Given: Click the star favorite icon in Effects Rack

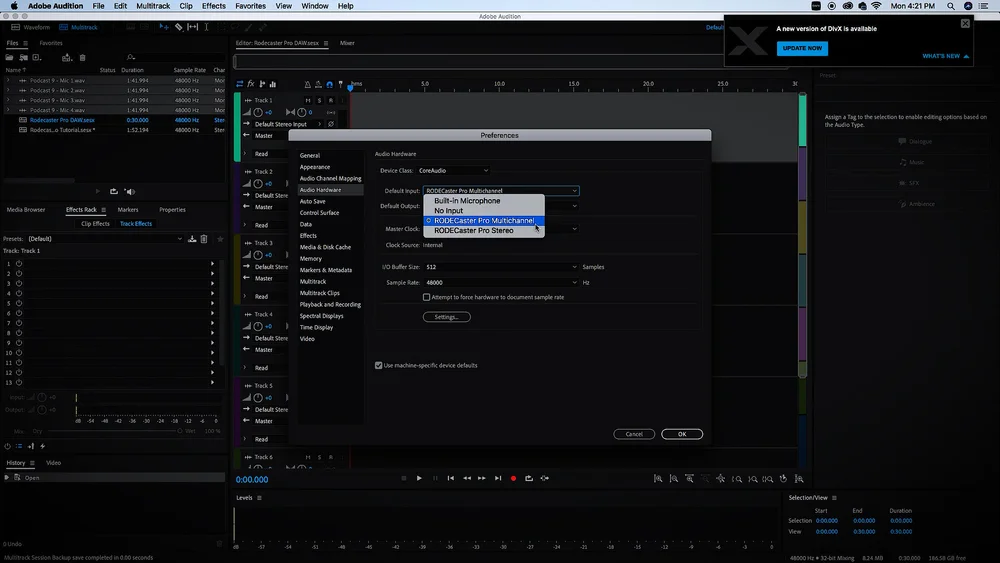Looking at the screenshot, I should 220,239.
